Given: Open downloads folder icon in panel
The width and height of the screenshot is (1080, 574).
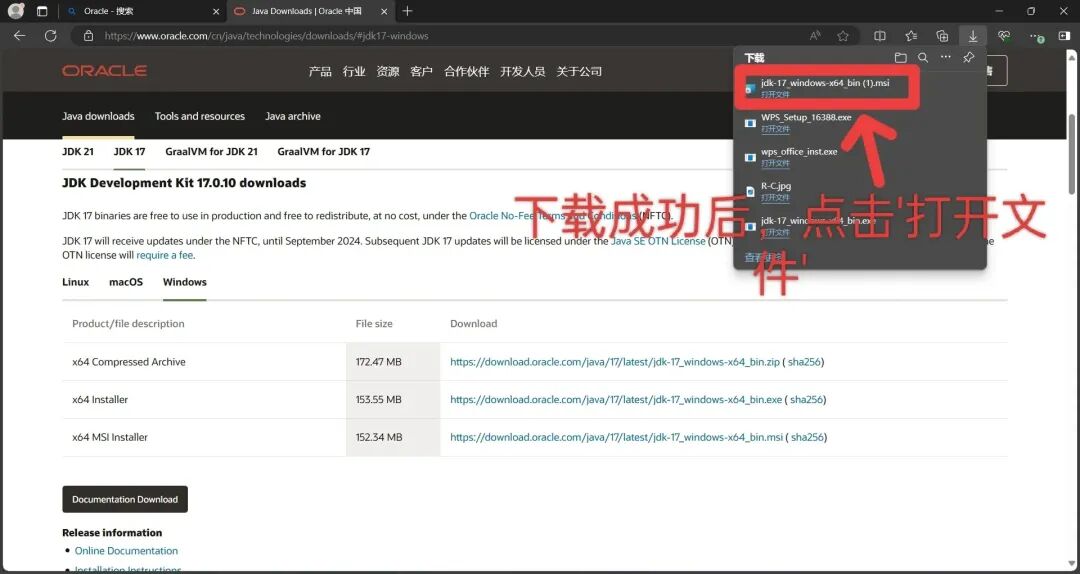Looking at the screenshot, I should pos(900,58).
